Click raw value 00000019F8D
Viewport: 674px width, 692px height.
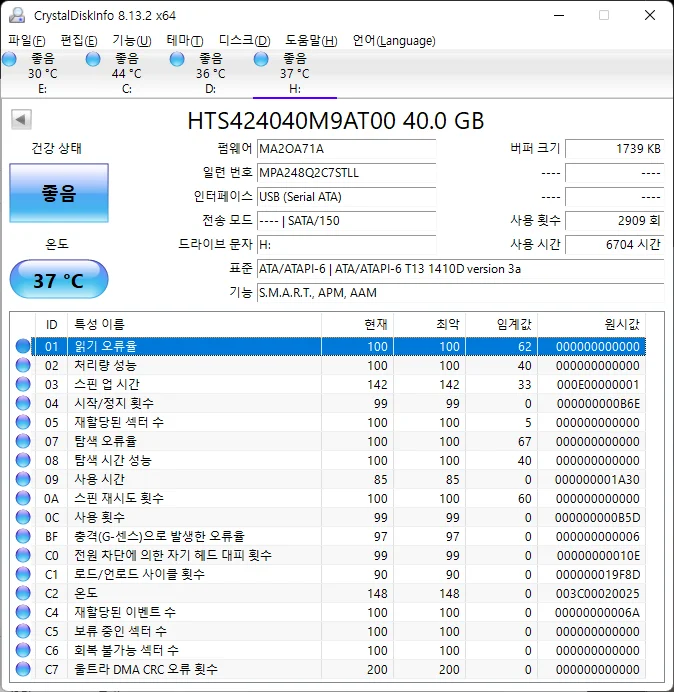pyautogui.click(x=598, y=574)
